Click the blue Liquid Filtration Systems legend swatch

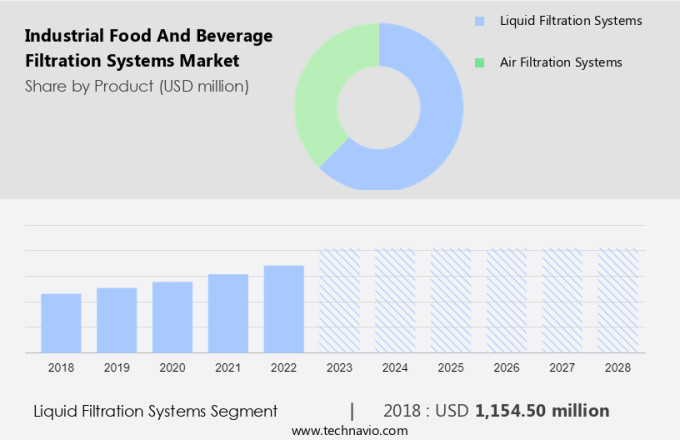pyautogui.click(x=479, y=21)
